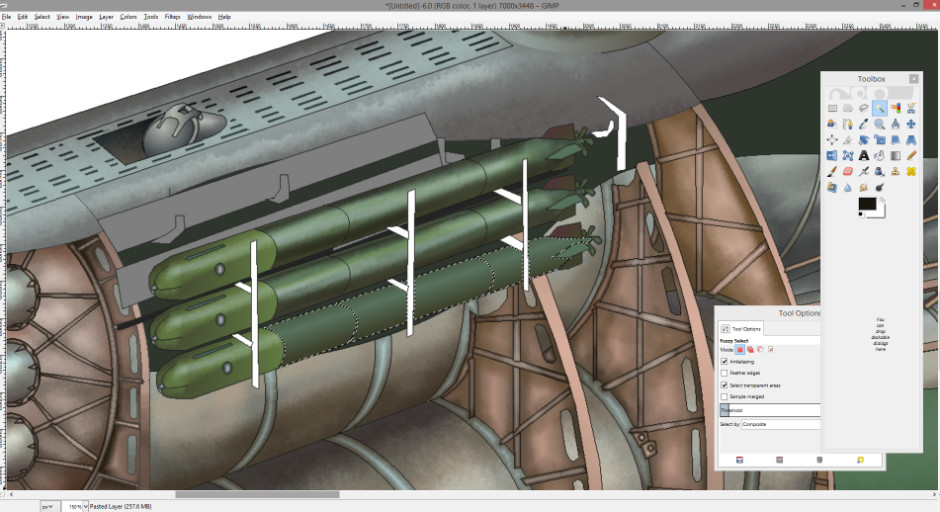
Task: Adjust the Threshold slider
Action: click(x=770, y=410)
